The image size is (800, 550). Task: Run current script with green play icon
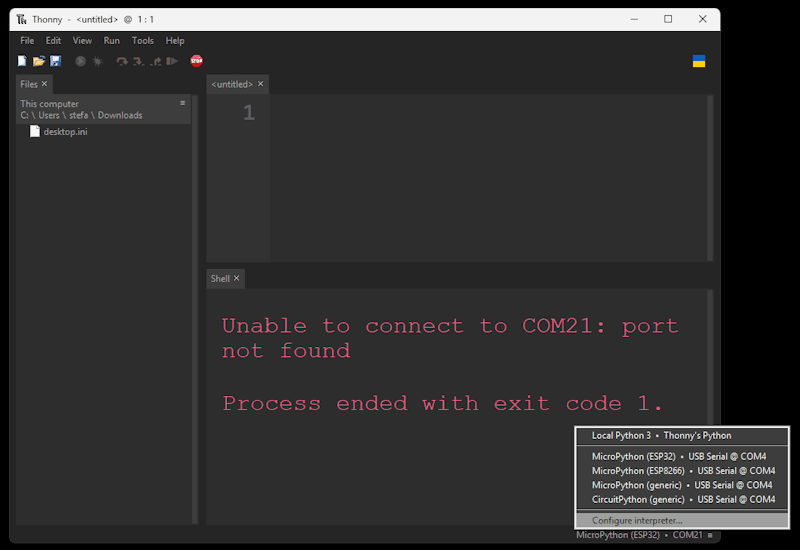[x=80, y=61]
